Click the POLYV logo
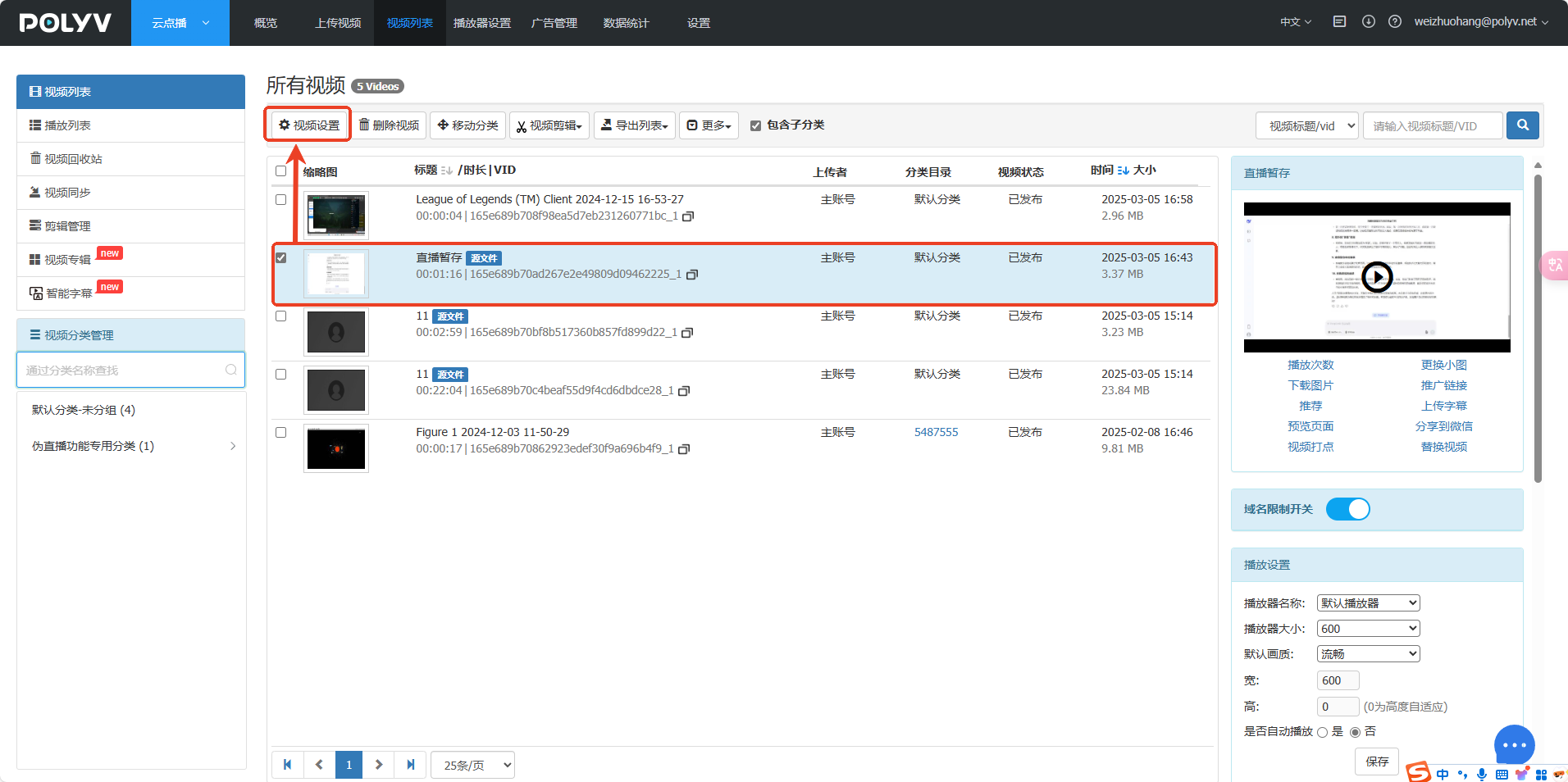This screenshot has width=1568, height=782. [65, 23]
